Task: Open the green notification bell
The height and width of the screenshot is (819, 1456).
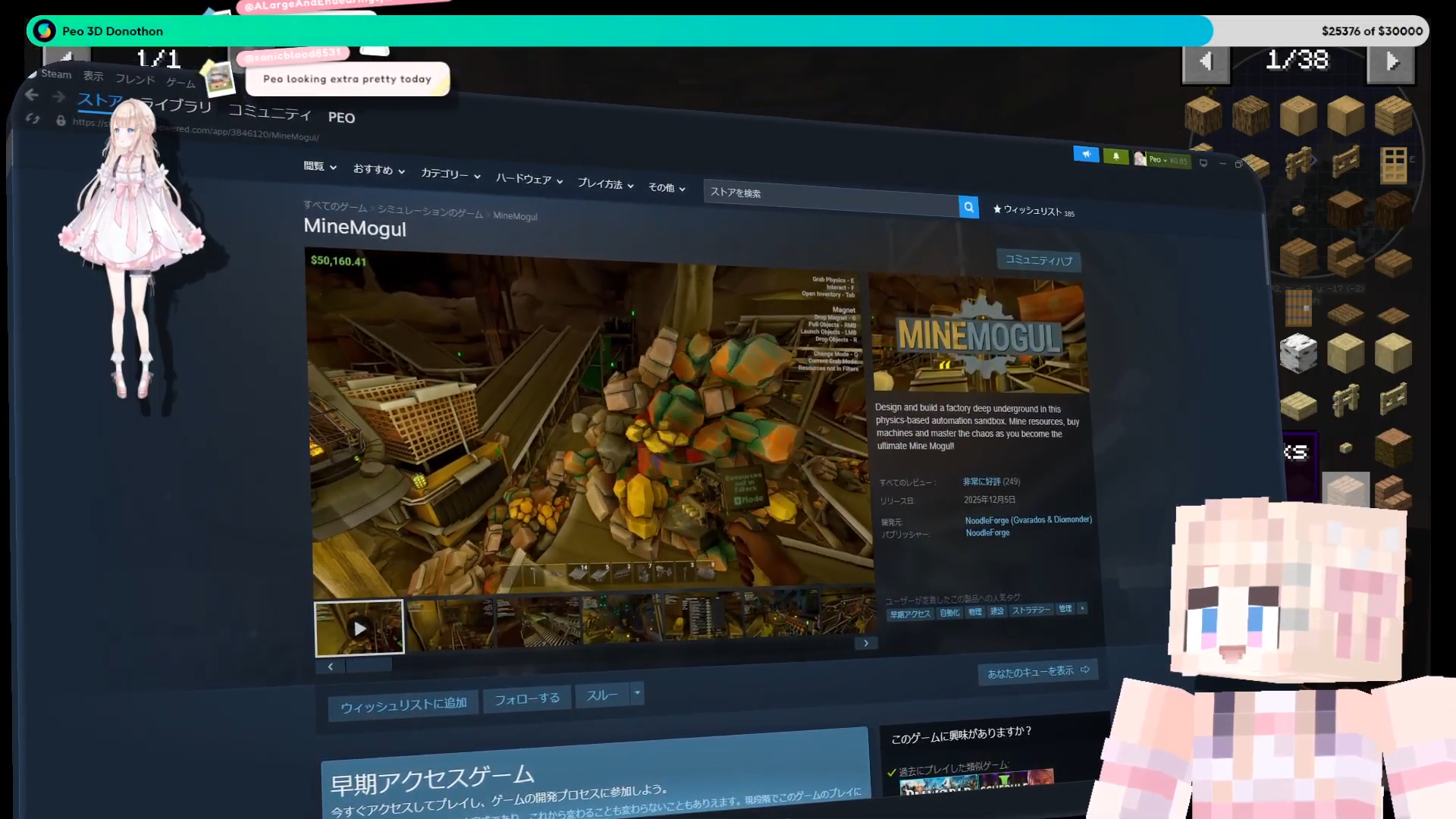Action: [x=1116, y=156]
